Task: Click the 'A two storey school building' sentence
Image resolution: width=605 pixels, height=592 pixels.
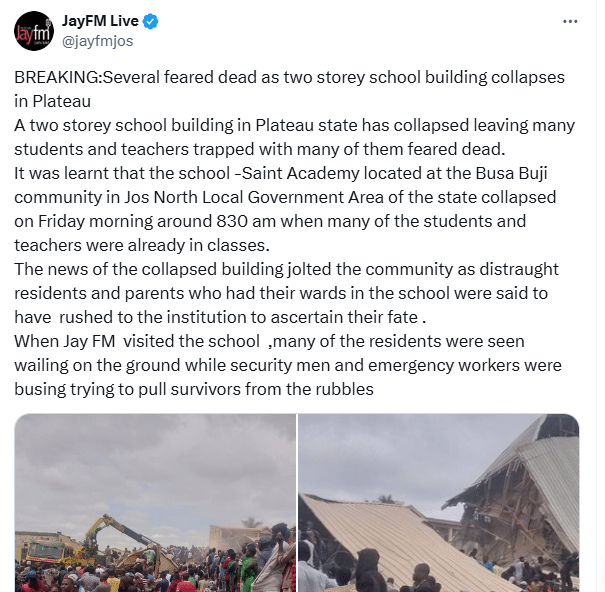Action: (x=294, y=125)
